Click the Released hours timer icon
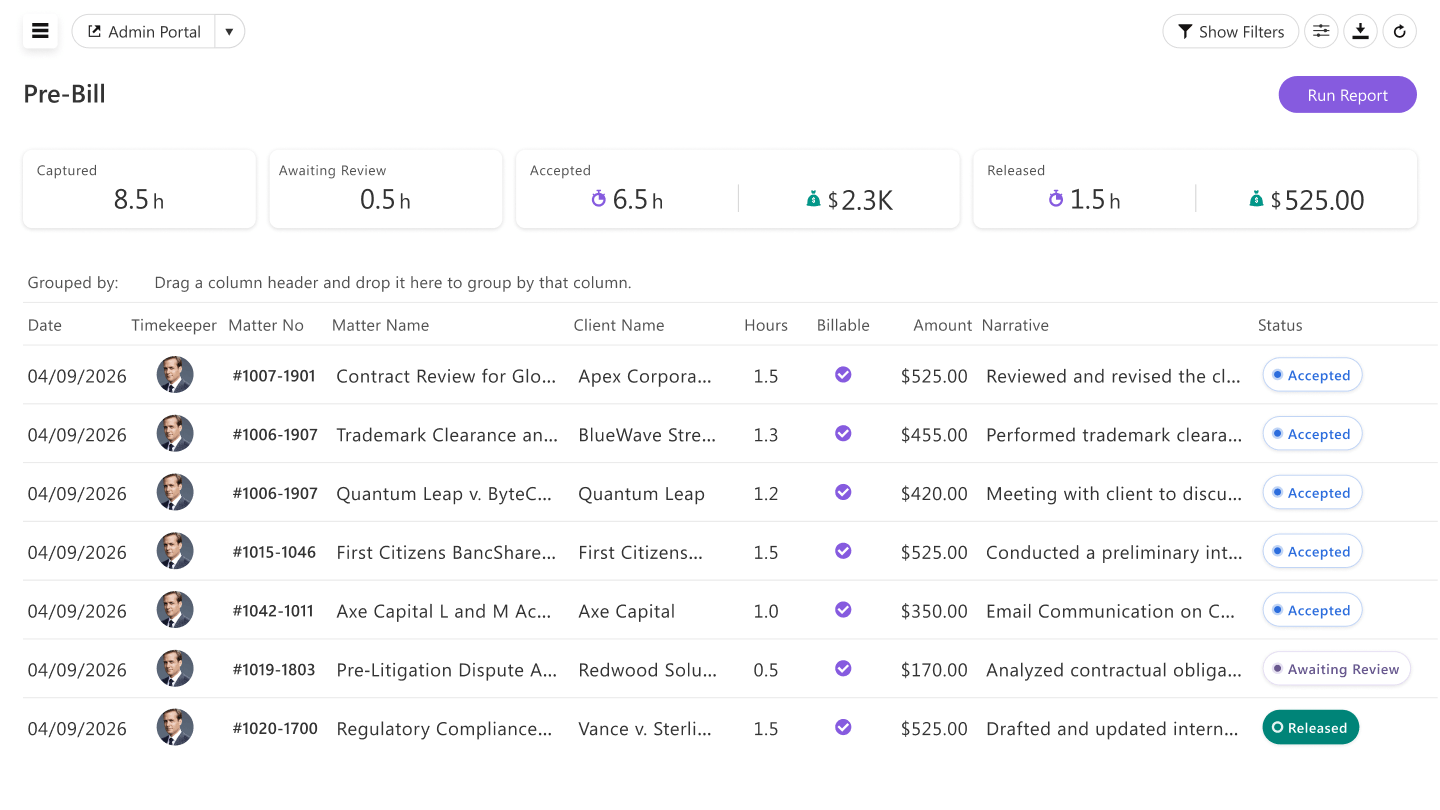This screenshot has height=810, width=1440. point(1056,199)
